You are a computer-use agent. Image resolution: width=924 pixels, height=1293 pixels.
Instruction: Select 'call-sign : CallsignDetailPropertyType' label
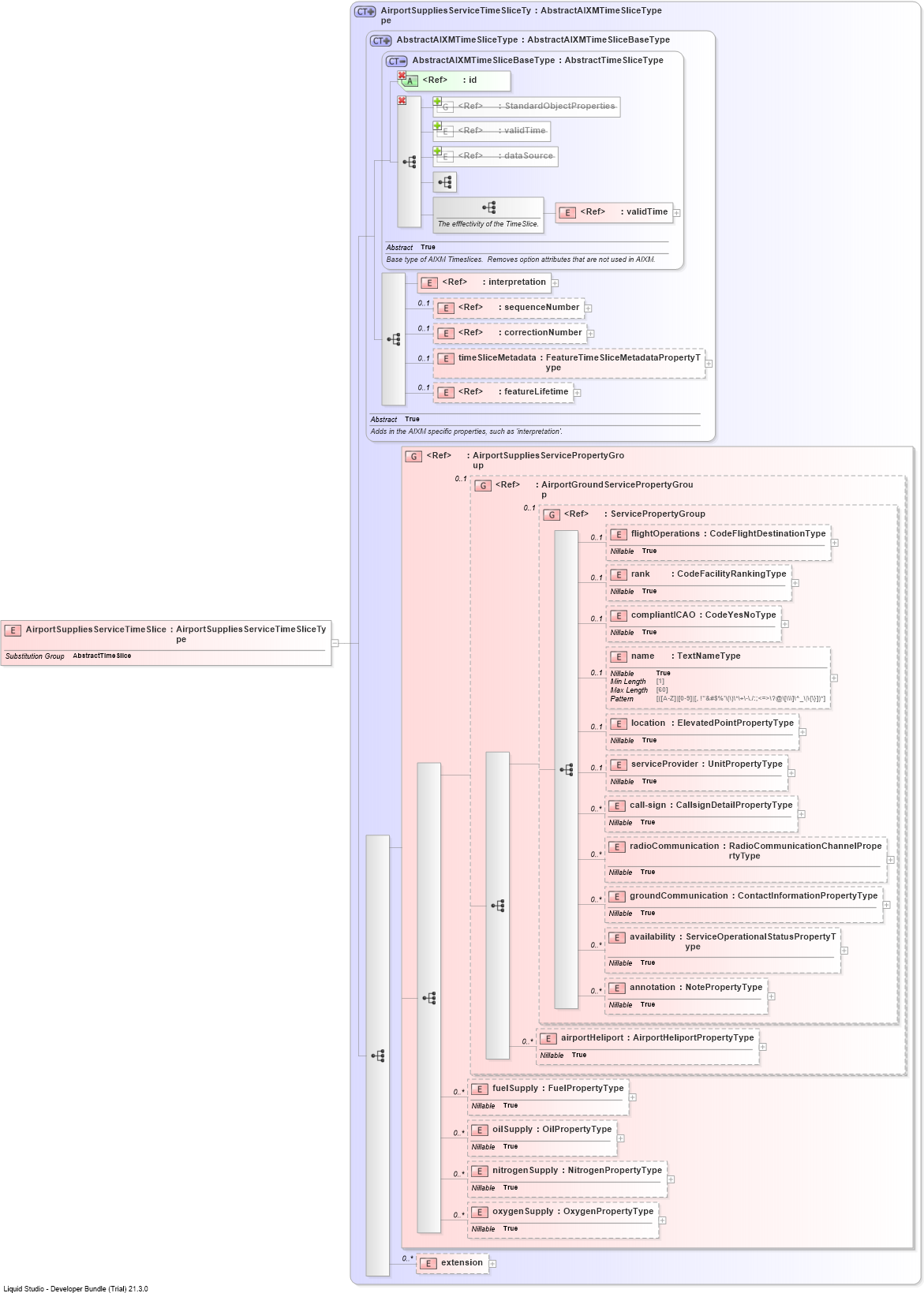pos(711,805)
